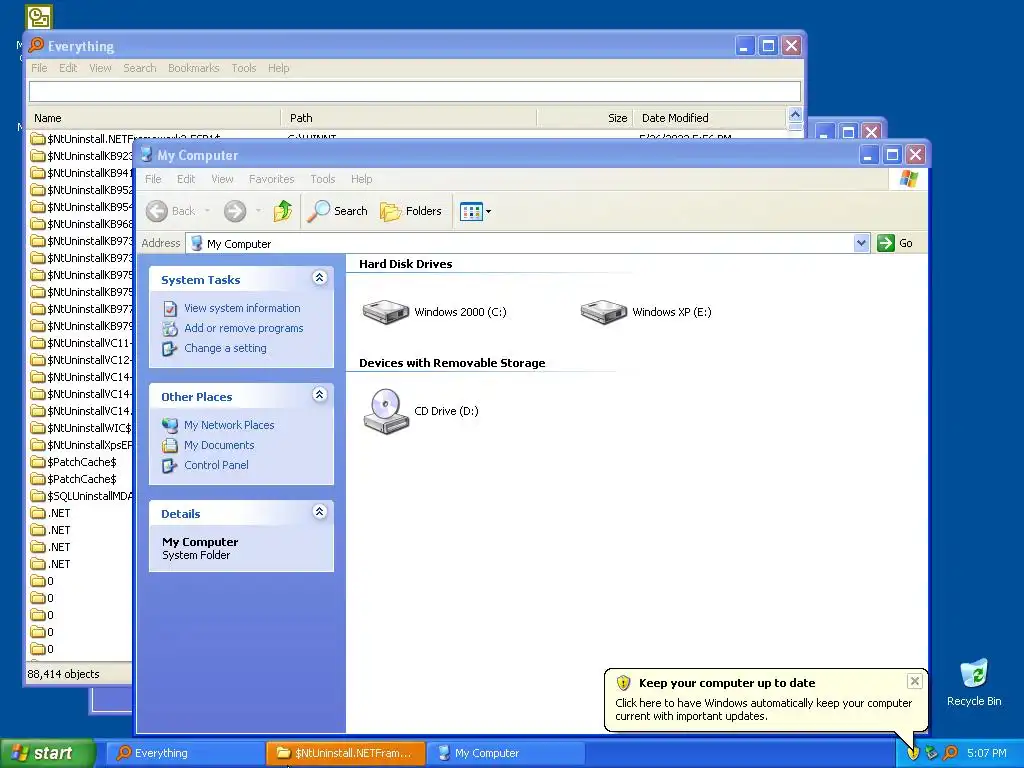The image size is (1024, 768).
Task: Switch to Everything taskbar button
Action: point(185,753)
